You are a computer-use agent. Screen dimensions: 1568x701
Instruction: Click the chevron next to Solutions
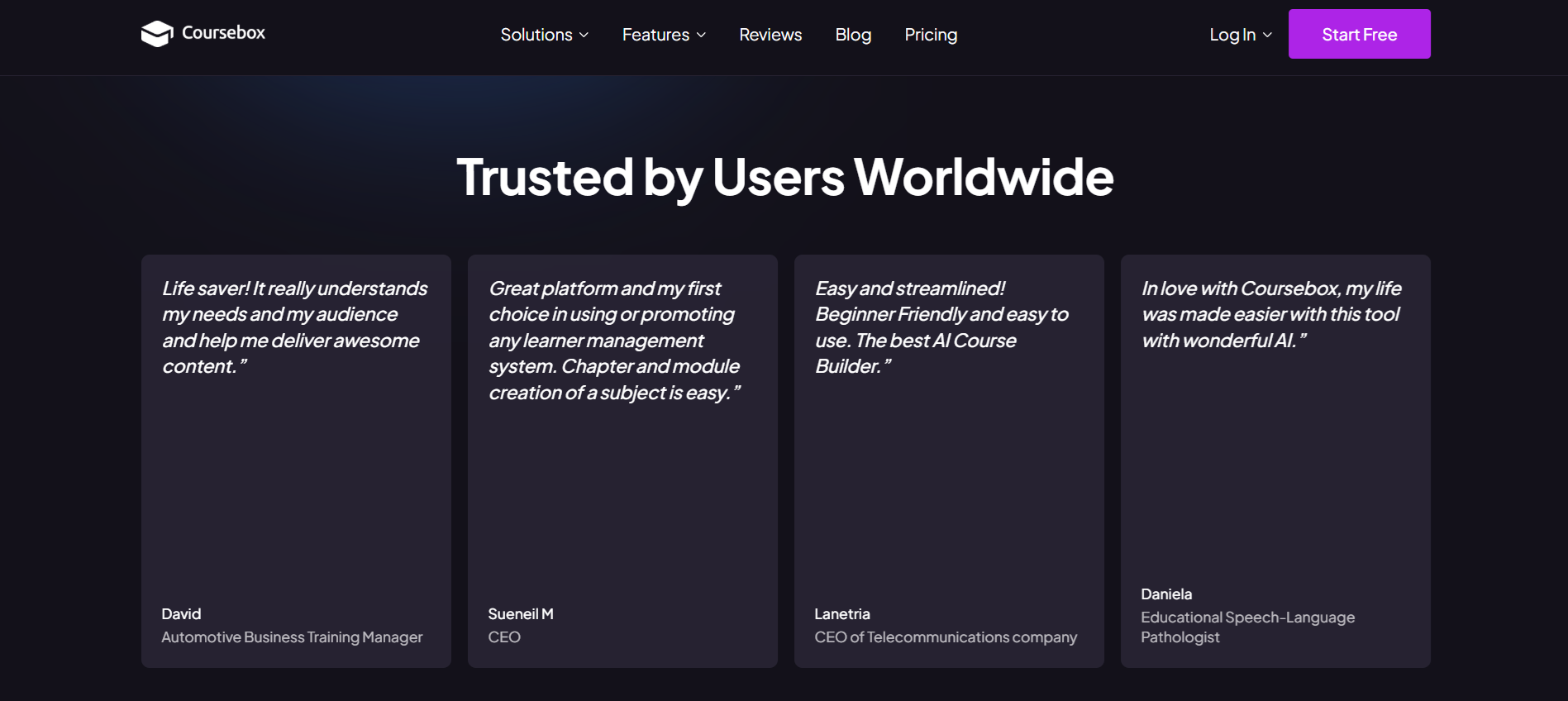[584, 35]
